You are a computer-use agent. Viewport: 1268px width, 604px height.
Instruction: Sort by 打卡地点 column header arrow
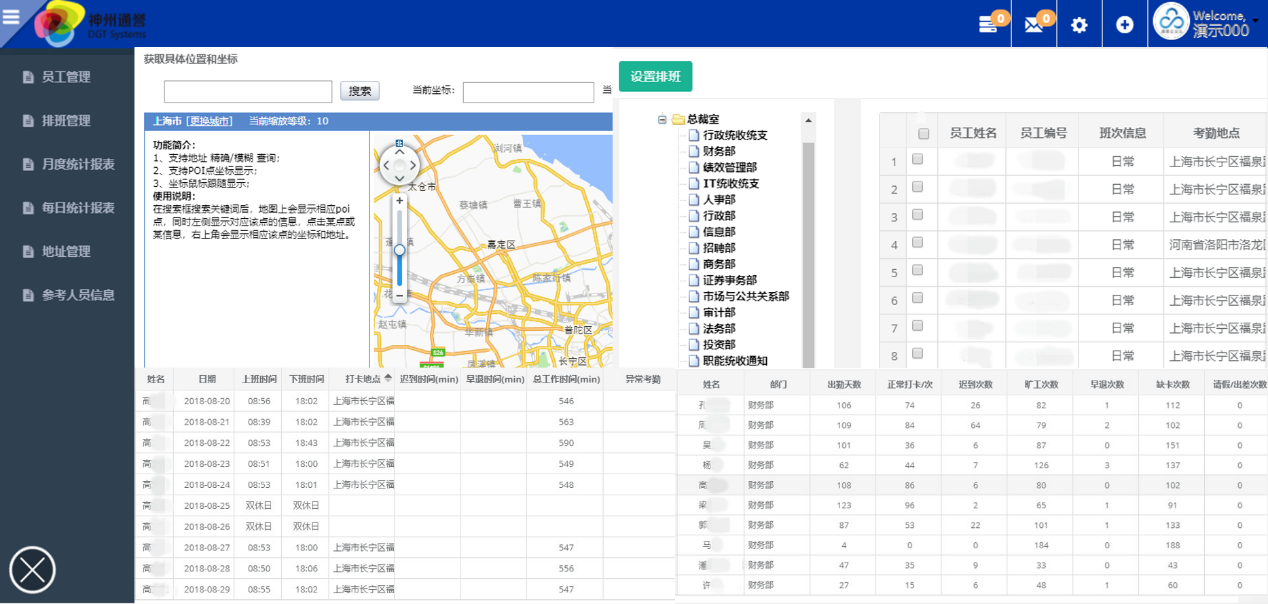[x=388, y=379]
